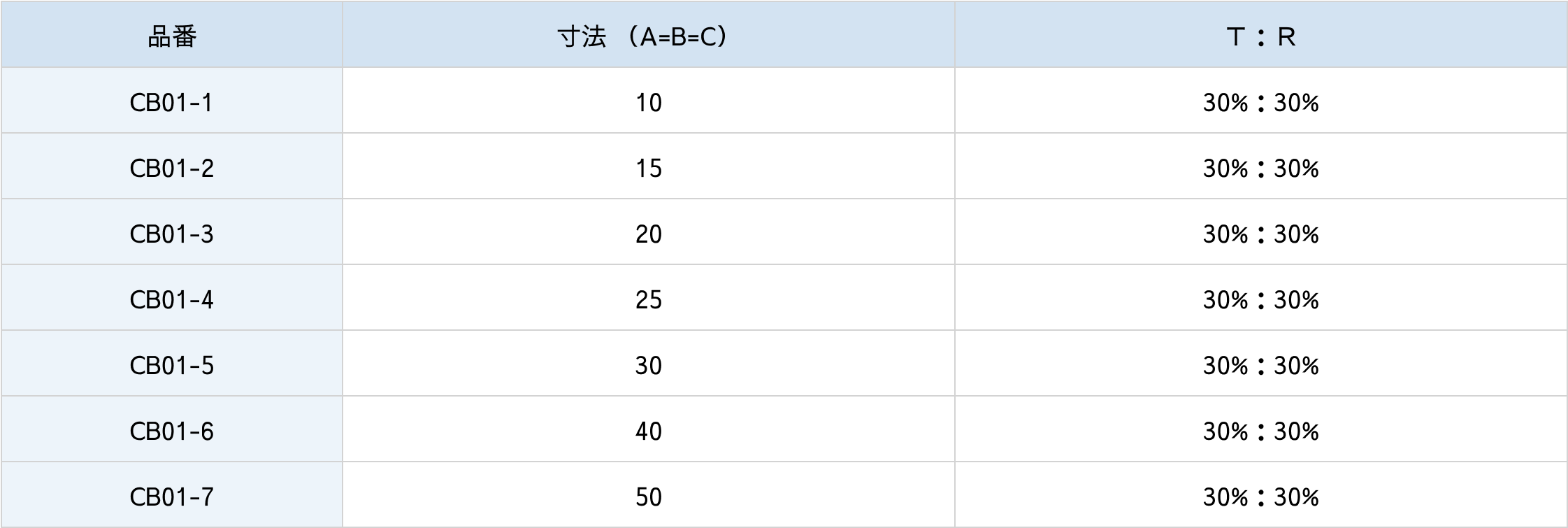The image size is (1568, 528).
Task: Click the dimension value 50
Action: click(x=648, y=497)
